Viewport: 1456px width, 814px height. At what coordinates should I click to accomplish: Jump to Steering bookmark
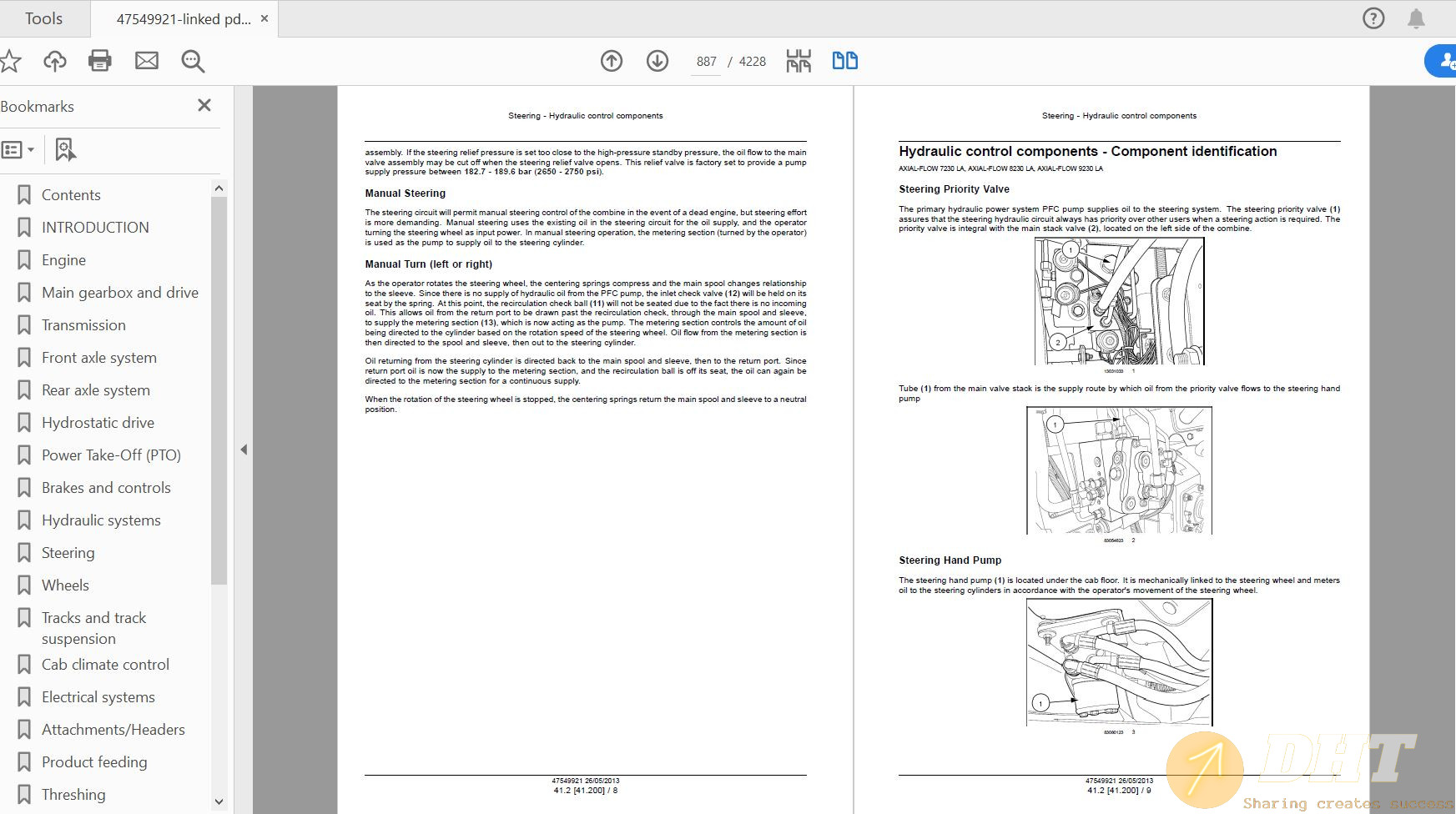68,553
